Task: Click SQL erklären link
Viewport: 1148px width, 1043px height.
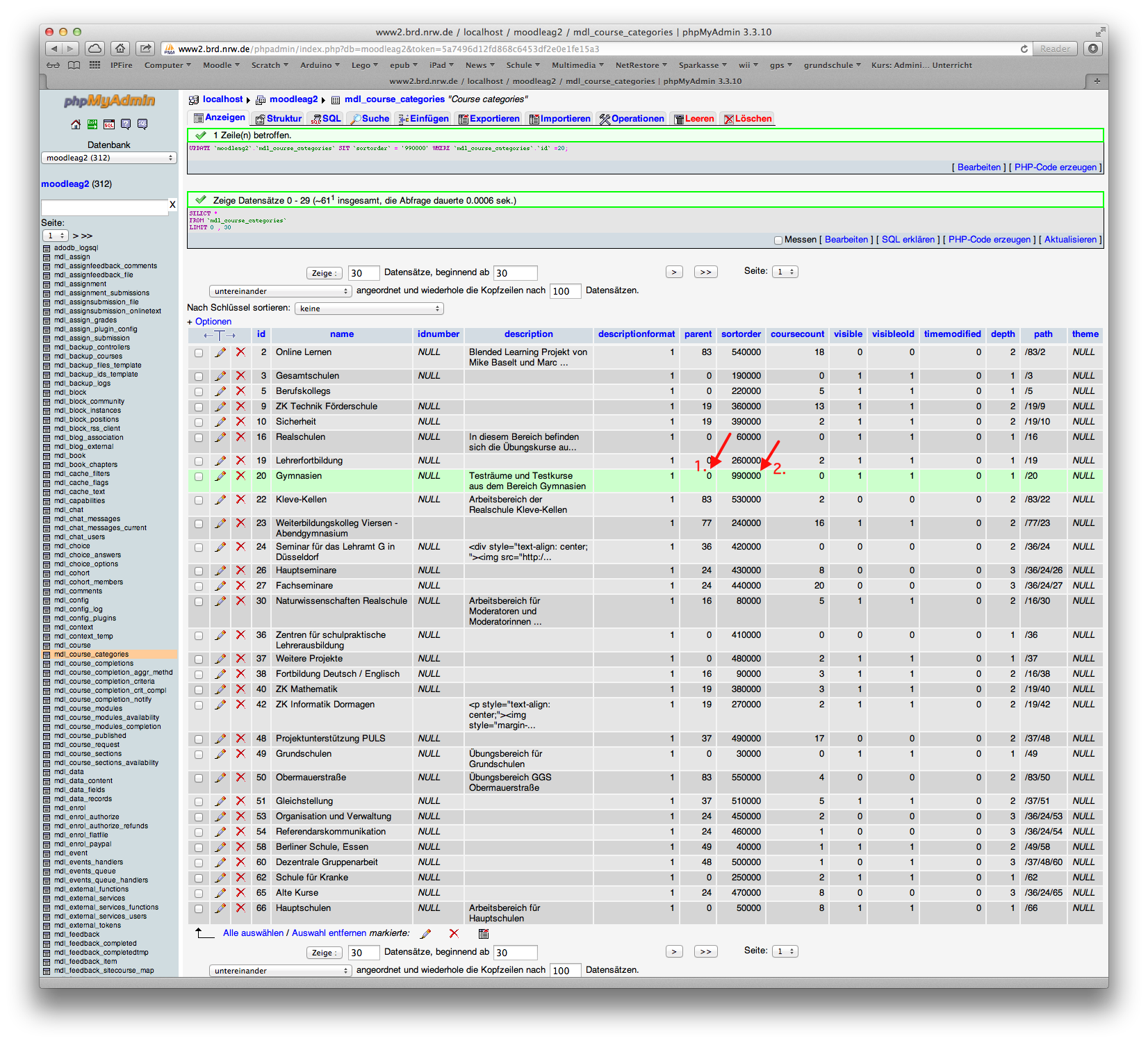Action: pos(908,240)
